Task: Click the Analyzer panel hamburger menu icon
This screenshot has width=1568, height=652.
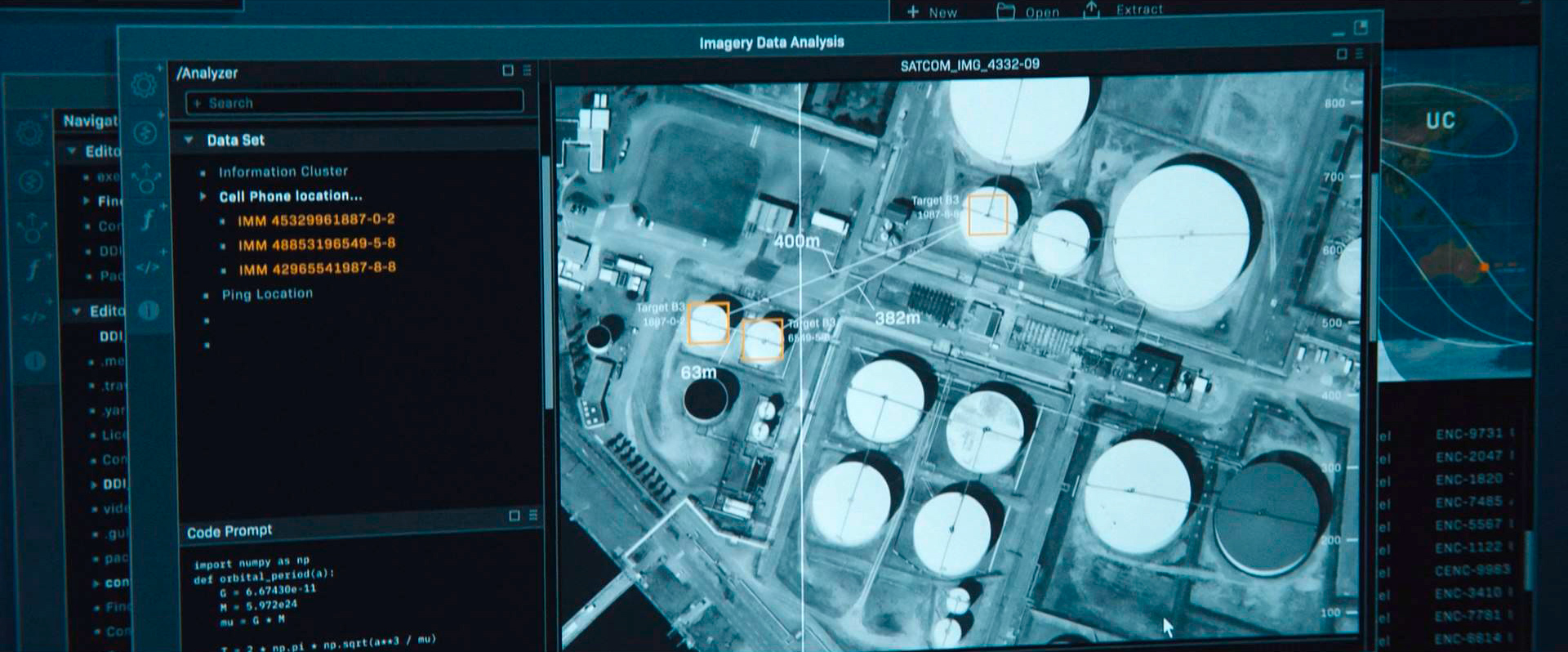Action: point(528,71)
